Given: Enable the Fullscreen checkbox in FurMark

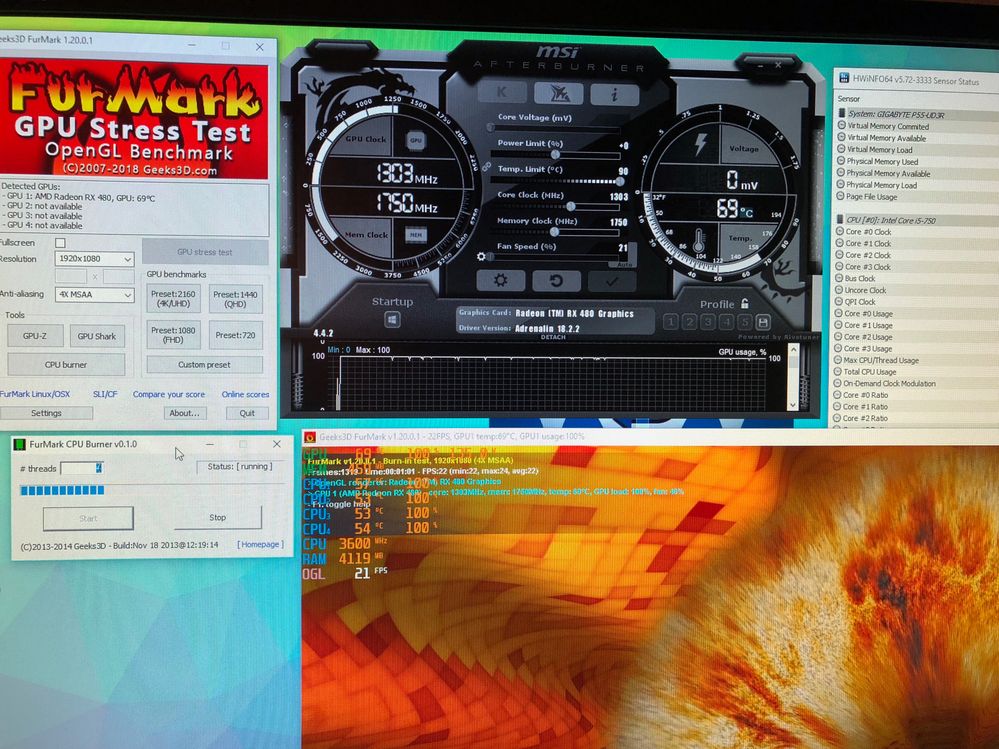Looking at the screenshot, I should click(60, 243).
